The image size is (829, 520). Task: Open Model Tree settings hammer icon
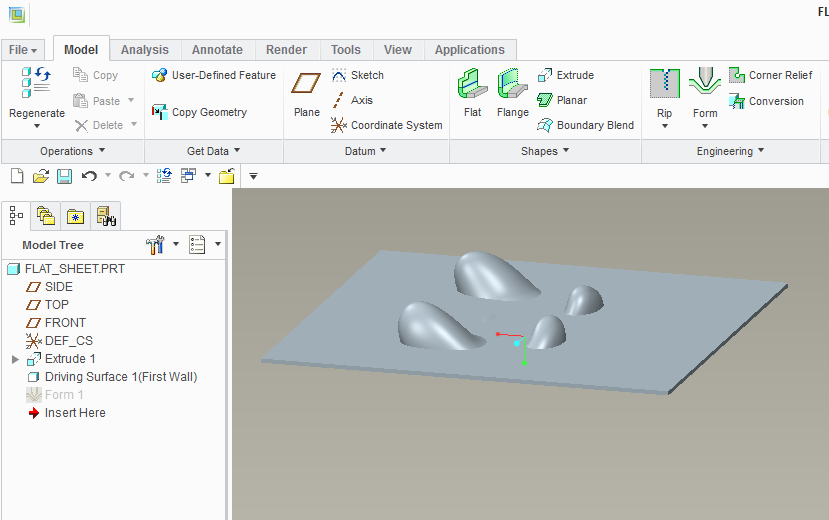click(155, 245)
